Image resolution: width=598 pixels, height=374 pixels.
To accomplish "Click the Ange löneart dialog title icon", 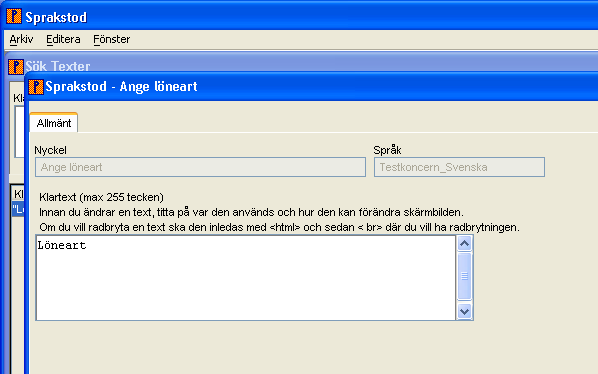I will tap(36, 87).
